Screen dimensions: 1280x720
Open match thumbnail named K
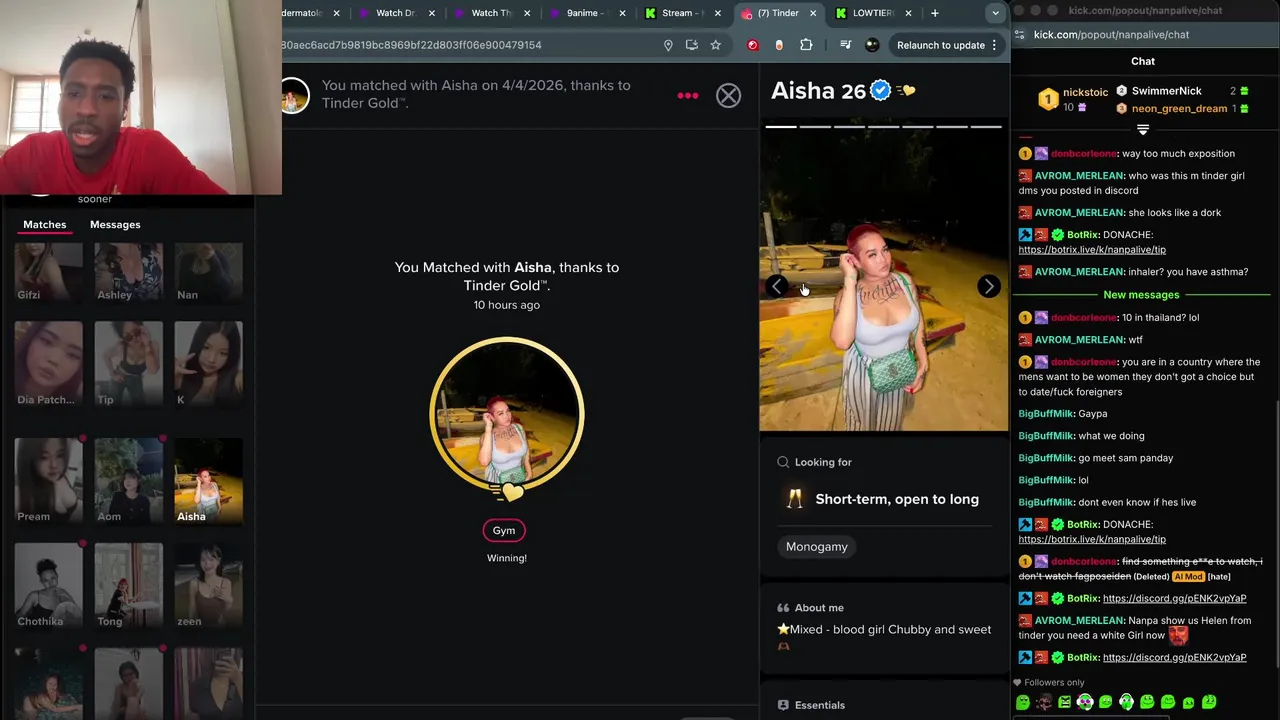point(208,364)
